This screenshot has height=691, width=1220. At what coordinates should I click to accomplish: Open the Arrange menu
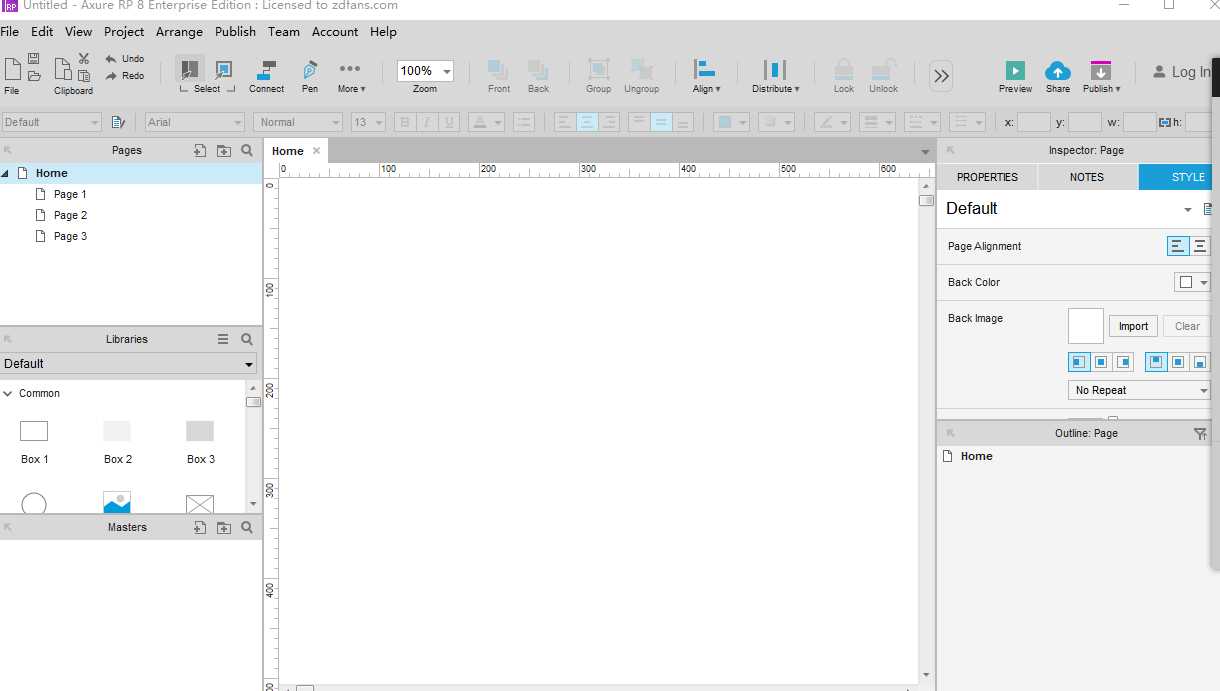[x=179, y=32]
